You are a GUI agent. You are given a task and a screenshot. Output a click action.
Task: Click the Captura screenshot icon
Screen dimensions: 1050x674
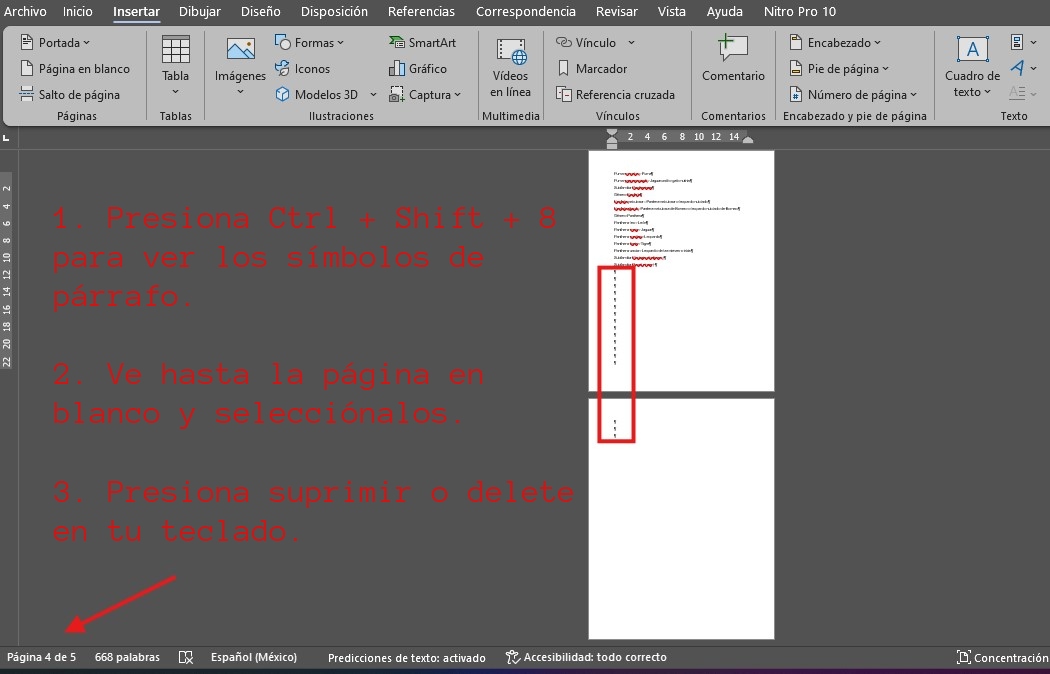coord(396,94)
